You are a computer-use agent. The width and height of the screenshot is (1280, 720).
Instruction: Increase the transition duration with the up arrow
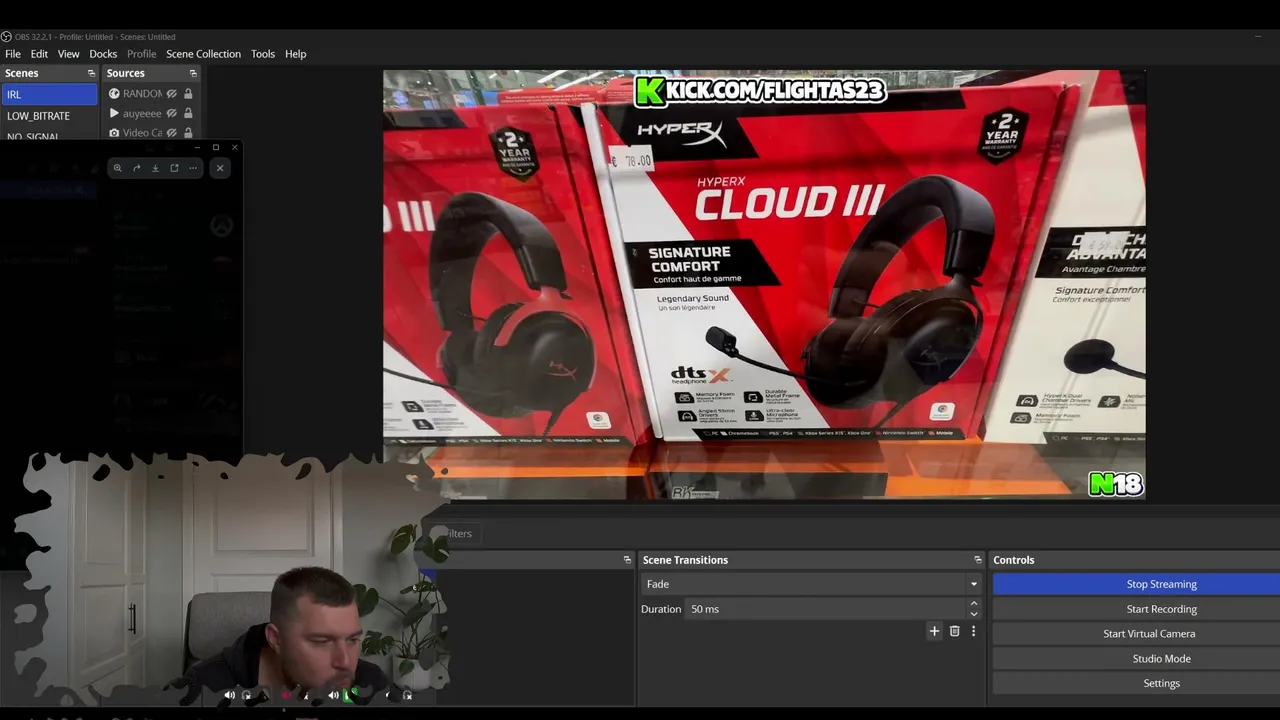pos(974,604)
